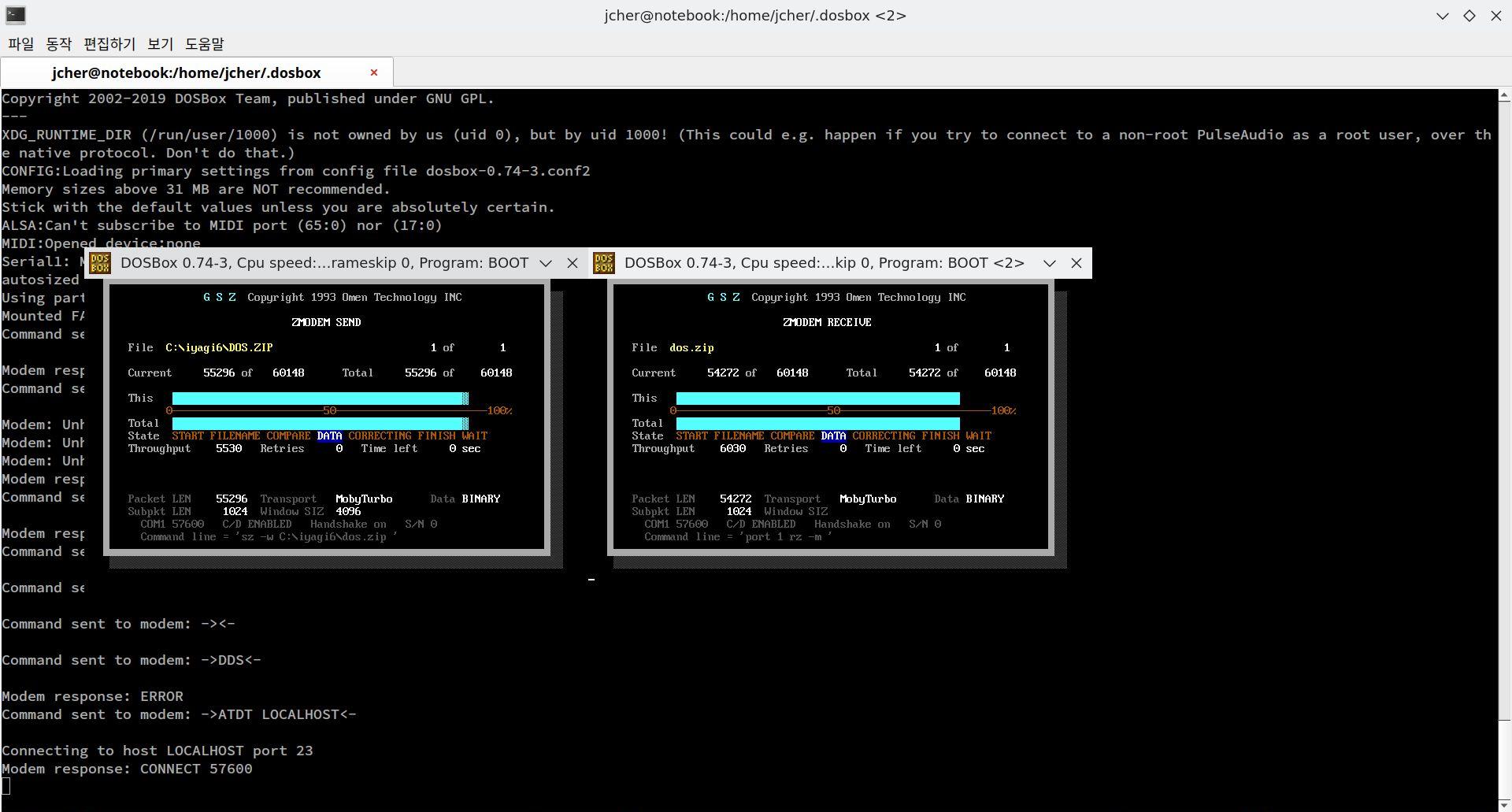Click highlighted DATA state in the send window
This screenshot has width=1512, height=812.
pyautogui.click(x=329, y=436)
